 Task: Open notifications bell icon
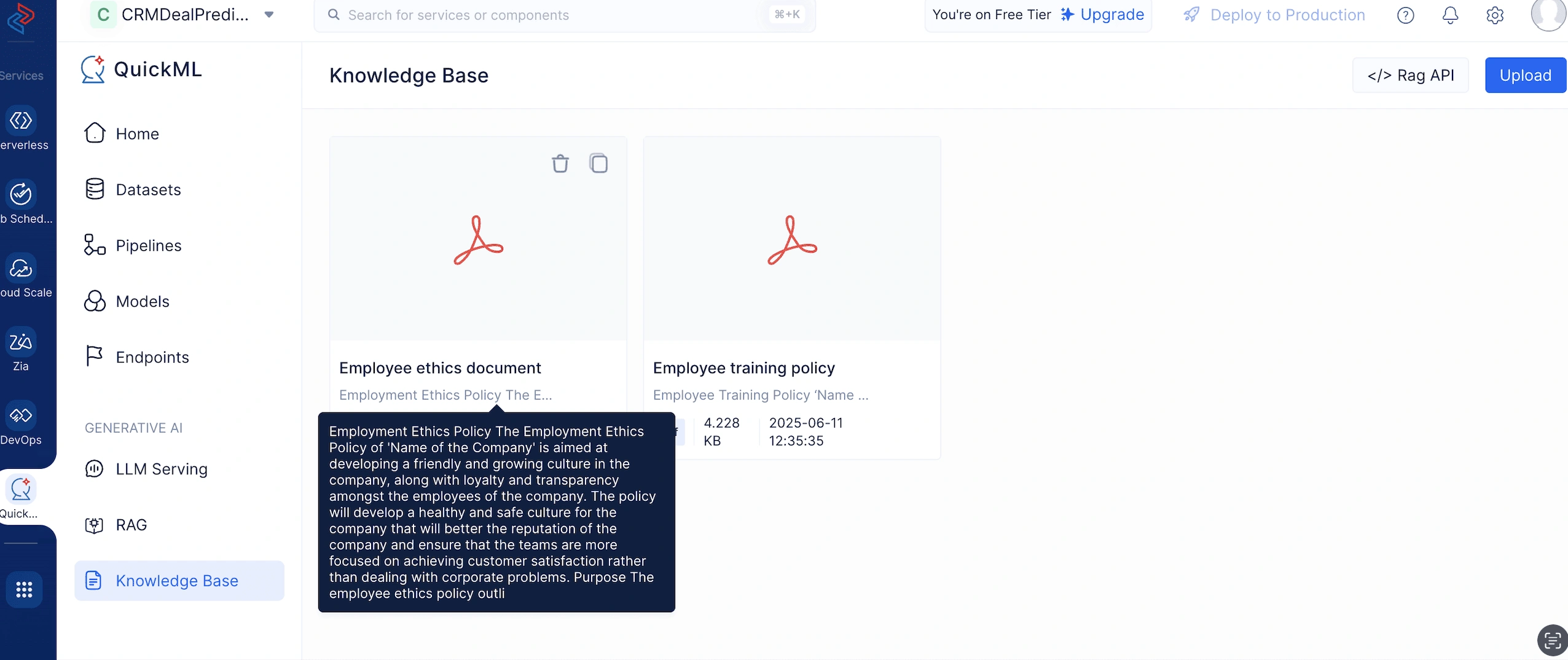(1450, 15)
